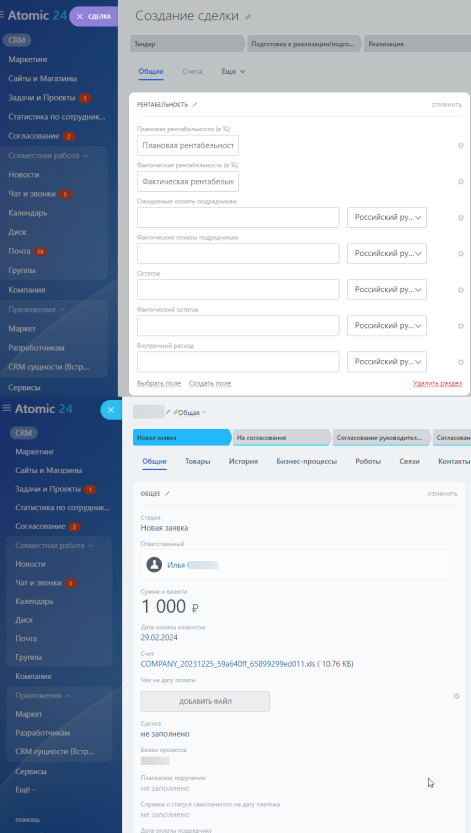
Task: Open gear settings for Плановая рентабельность field
Action: point(461,146)
